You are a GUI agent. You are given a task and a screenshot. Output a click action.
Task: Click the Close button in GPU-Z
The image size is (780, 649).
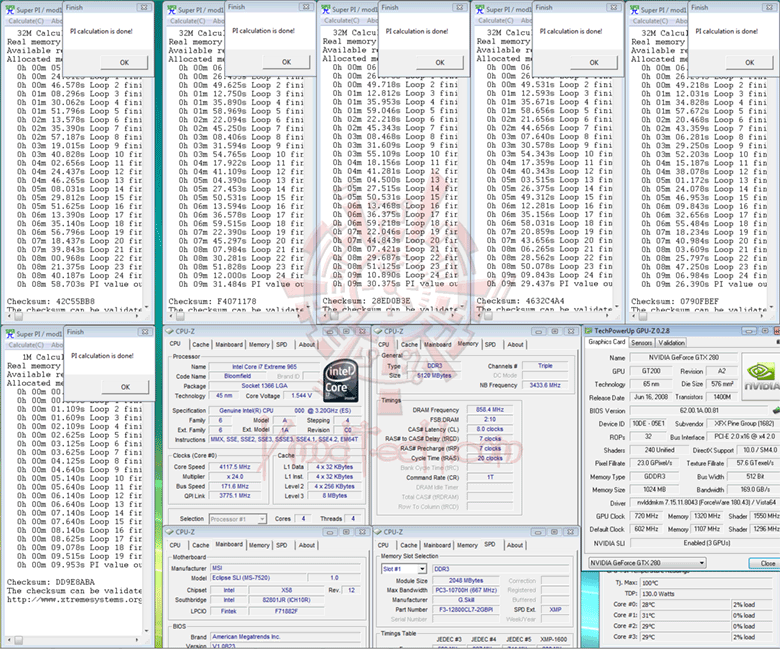click(x=767, y=563)
